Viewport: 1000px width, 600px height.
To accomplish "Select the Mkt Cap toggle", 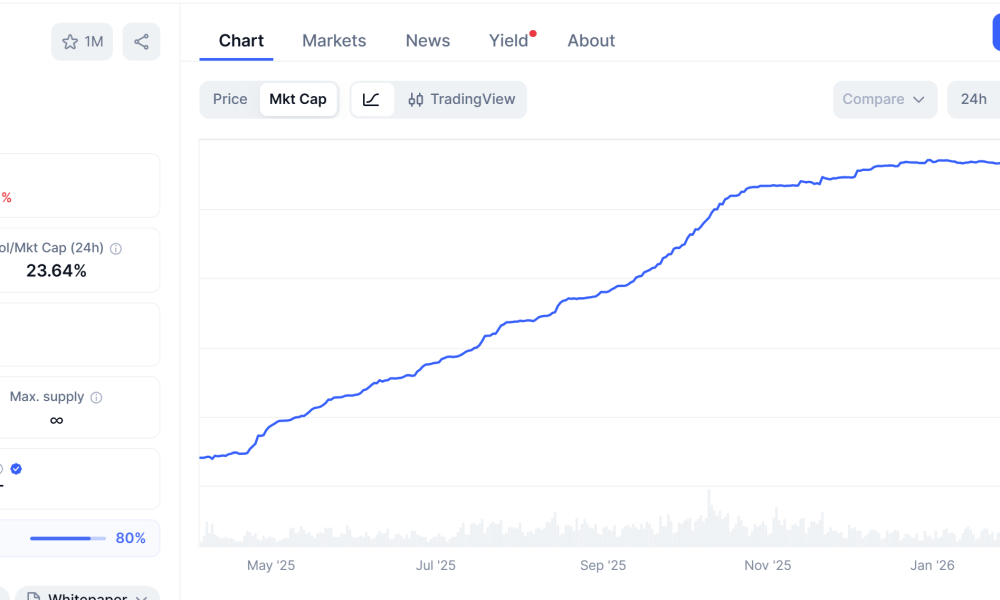I will [298, 99].
